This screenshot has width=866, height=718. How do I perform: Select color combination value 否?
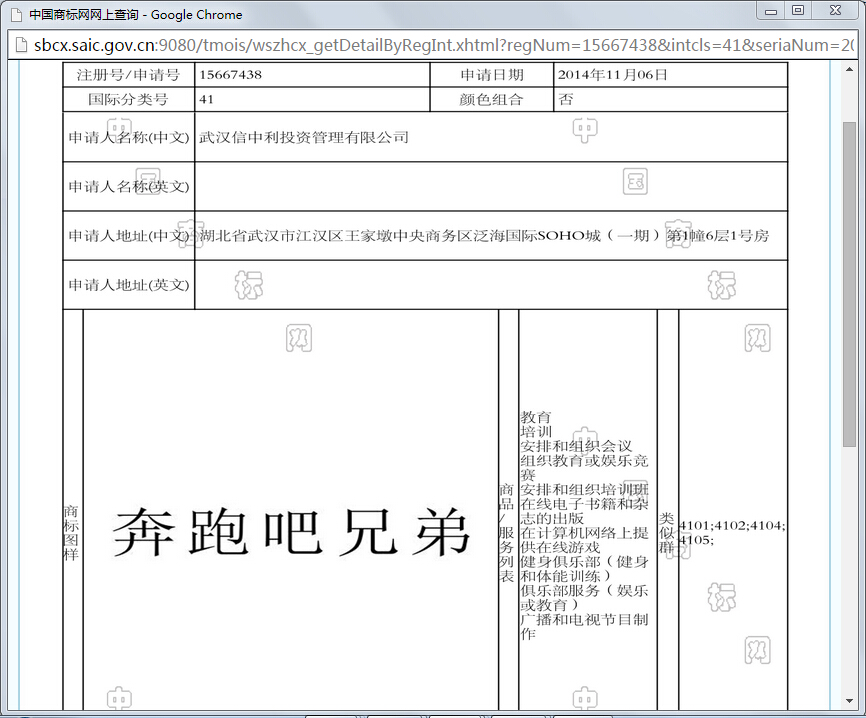(566, 99)
